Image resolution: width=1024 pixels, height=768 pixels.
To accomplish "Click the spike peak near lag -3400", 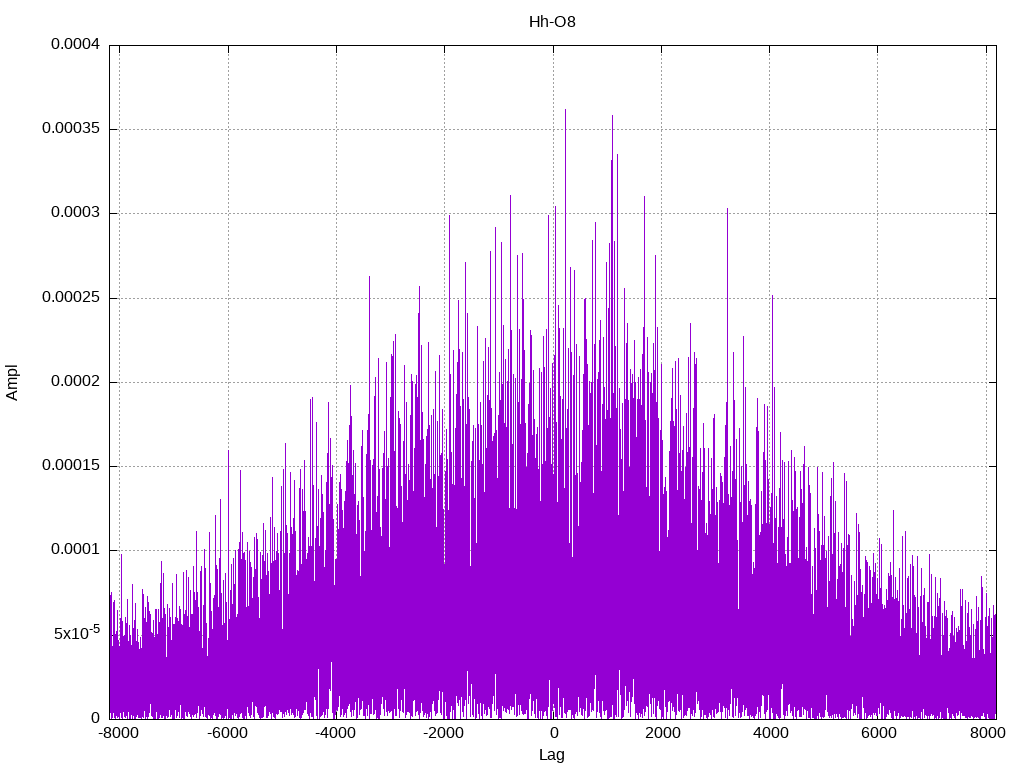I will tap(370, 277).
